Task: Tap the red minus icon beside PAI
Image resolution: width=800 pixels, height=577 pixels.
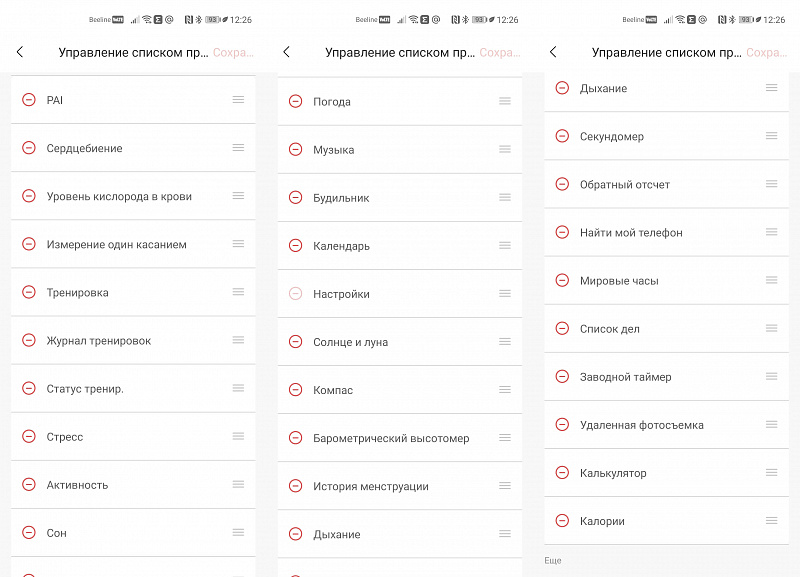Action: [29, 100]
